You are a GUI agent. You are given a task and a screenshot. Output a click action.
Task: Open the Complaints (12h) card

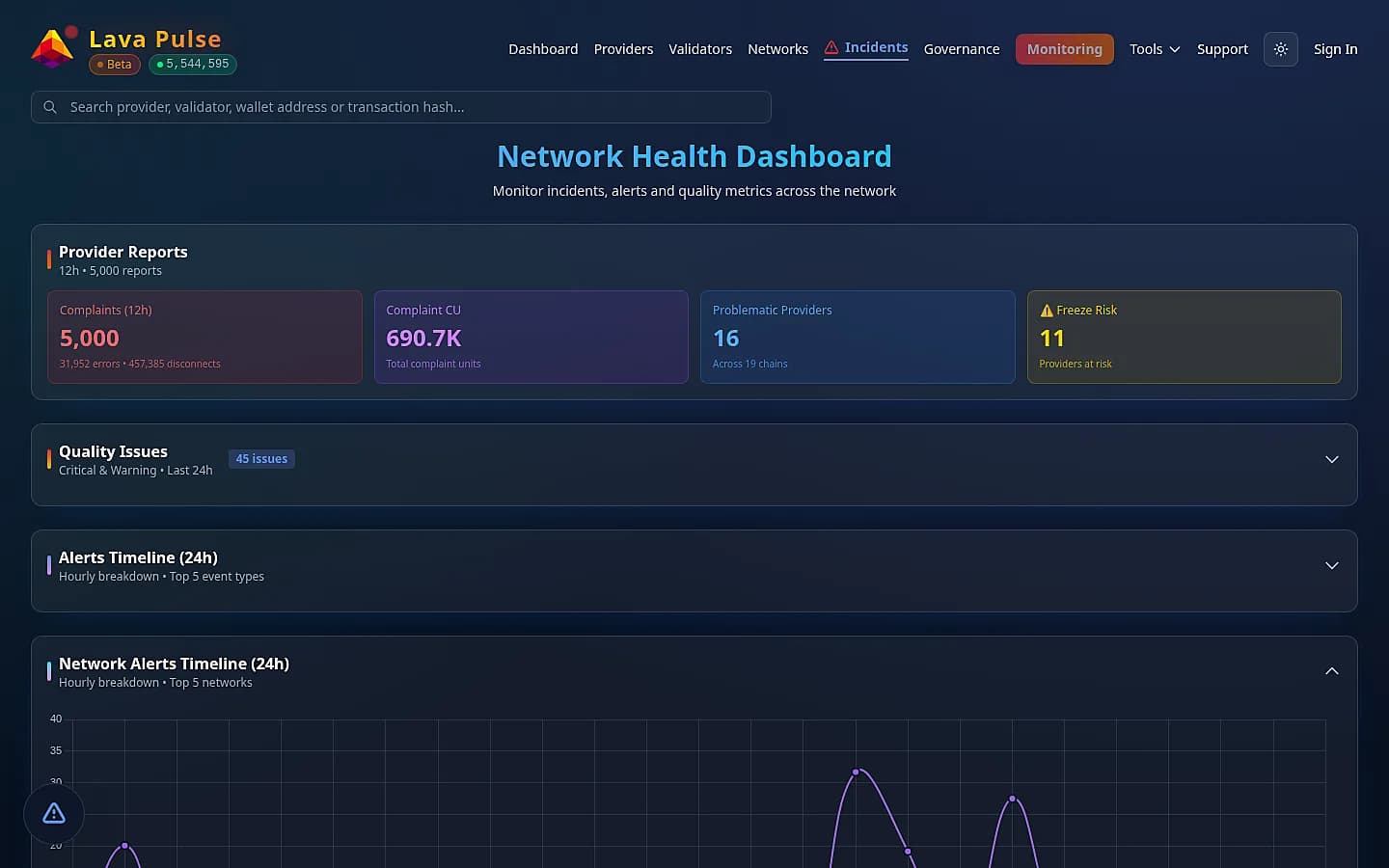tap(204, 337)
